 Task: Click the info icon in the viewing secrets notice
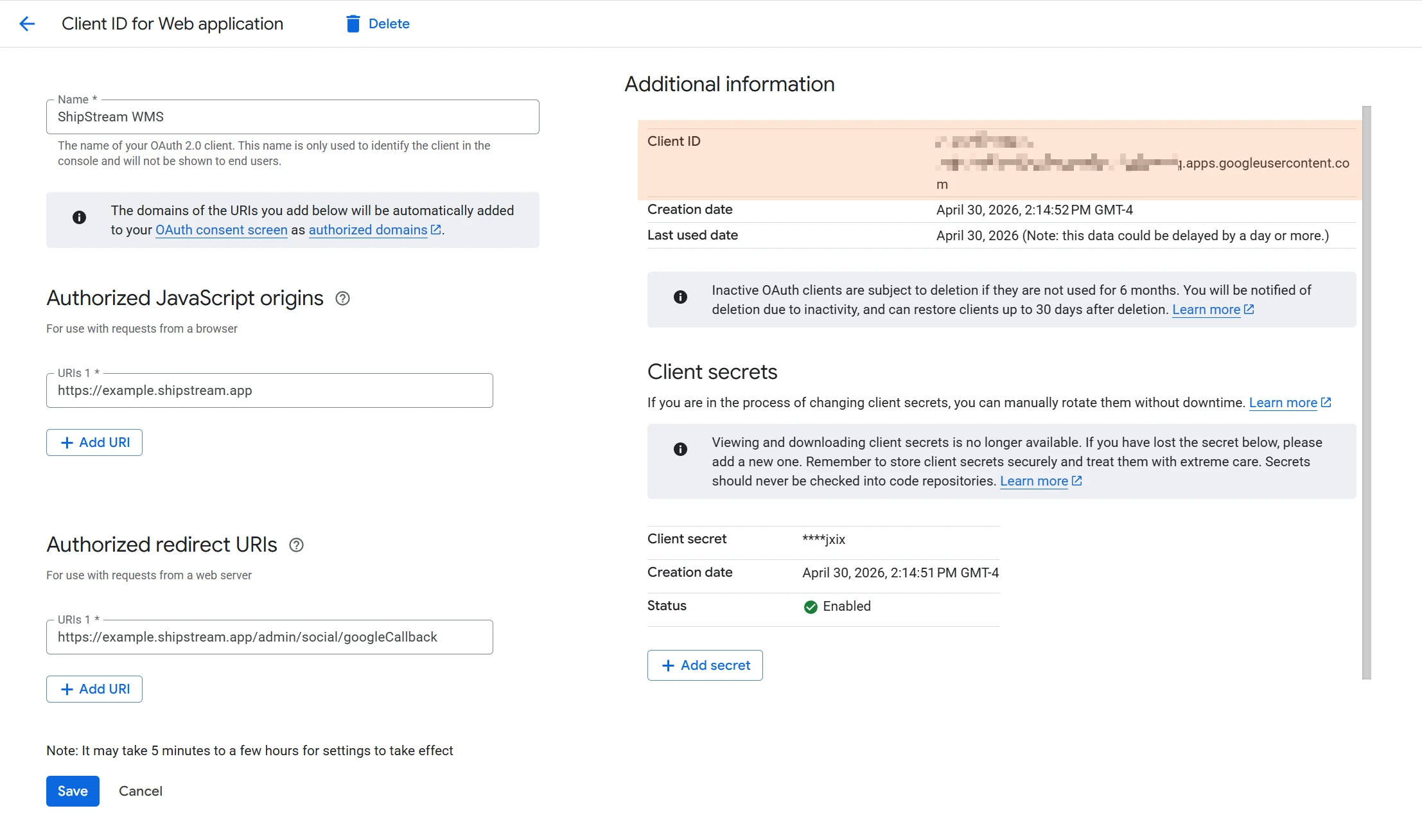680,450
